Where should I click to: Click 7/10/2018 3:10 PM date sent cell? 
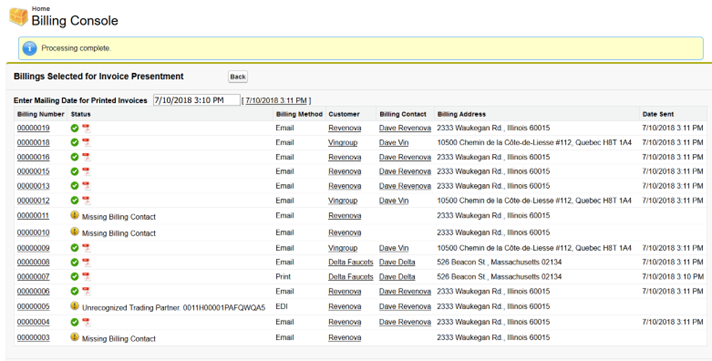672,277
